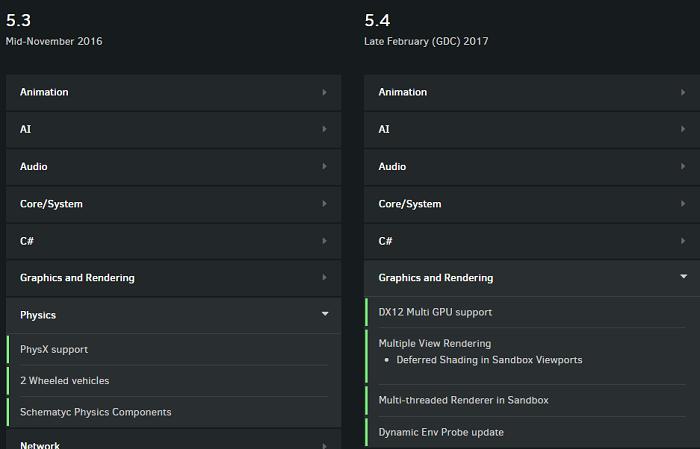Select the Dynamic Env Probe update item

click(x=532, y=432)
